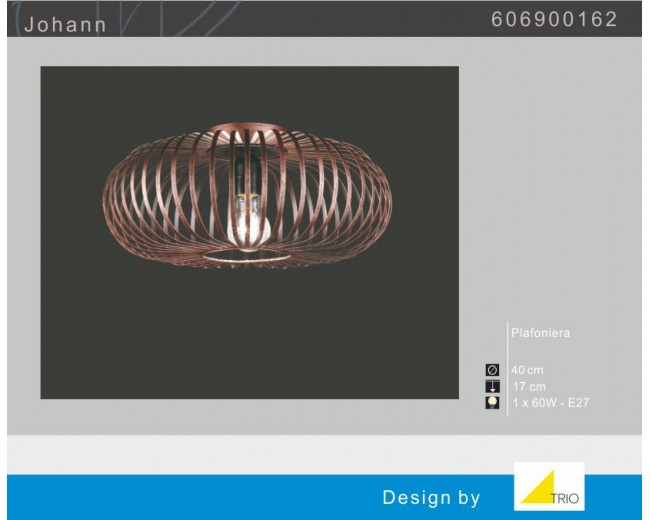This screenshot has height=520, width=650.
Task: Click the Design by text
Action: click(x=431, y=497)
